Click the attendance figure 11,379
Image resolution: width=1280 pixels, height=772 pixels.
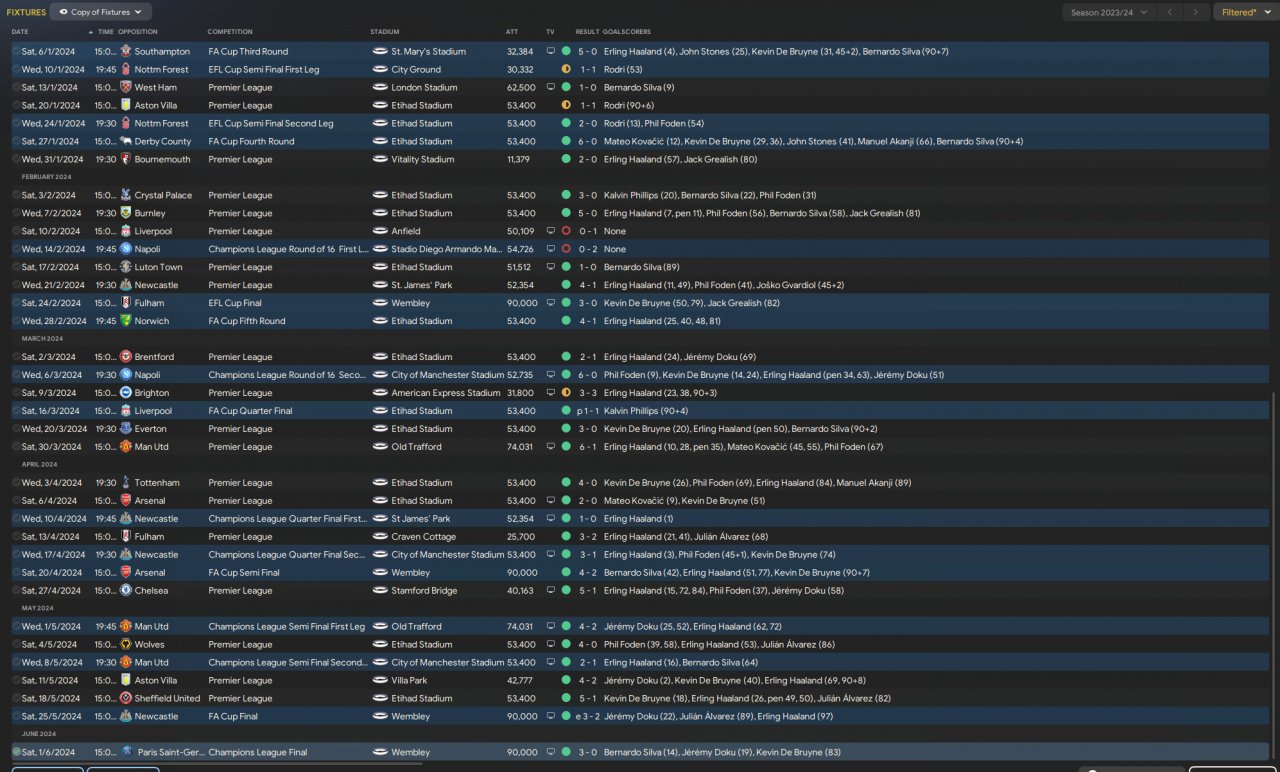coord(520,159)
